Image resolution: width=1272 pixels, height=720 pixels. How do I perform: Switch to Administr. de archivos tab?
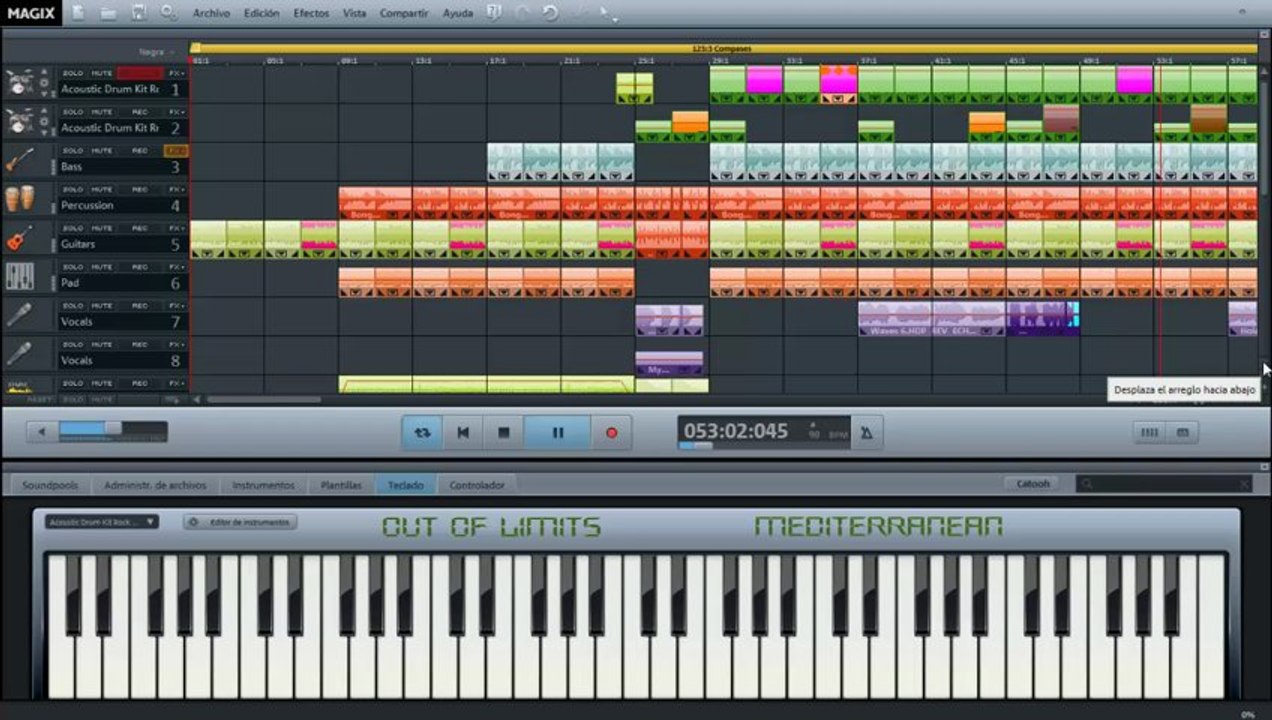[155, 485]
